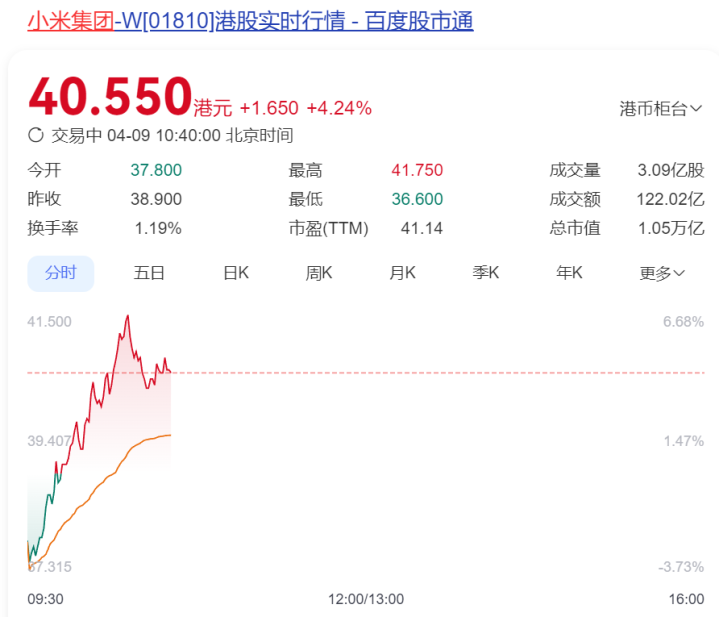Viewport: 719px width, 617px height.
Task: Click the peak of the red price line
Action: 127,316
